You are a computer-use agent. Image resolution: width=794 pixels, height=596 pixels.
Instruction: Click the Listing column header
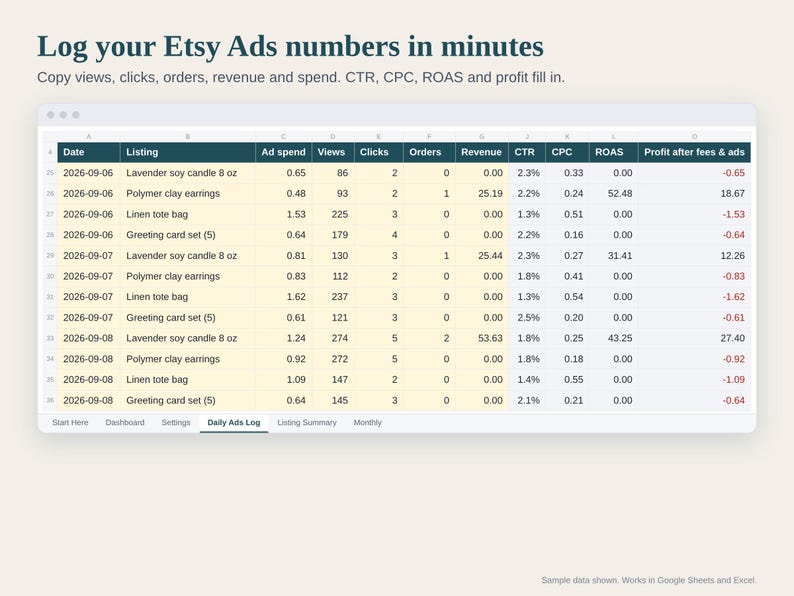tap(187, 152)
